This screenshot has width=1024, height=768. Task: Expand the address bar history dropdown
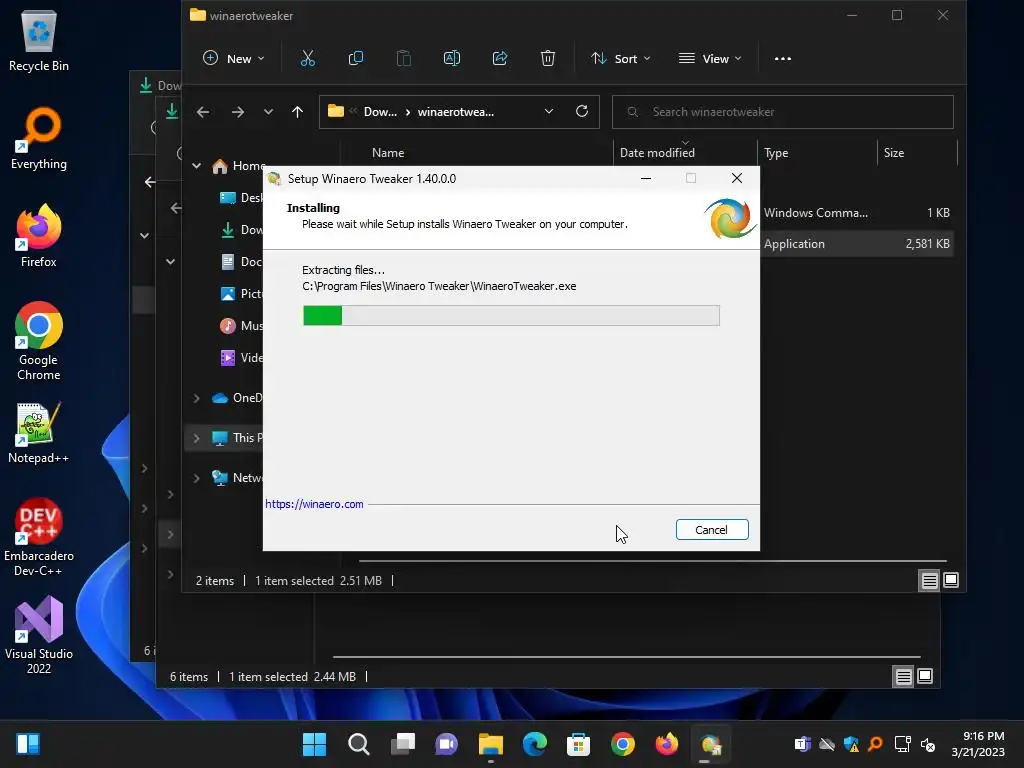coord(549,112)
